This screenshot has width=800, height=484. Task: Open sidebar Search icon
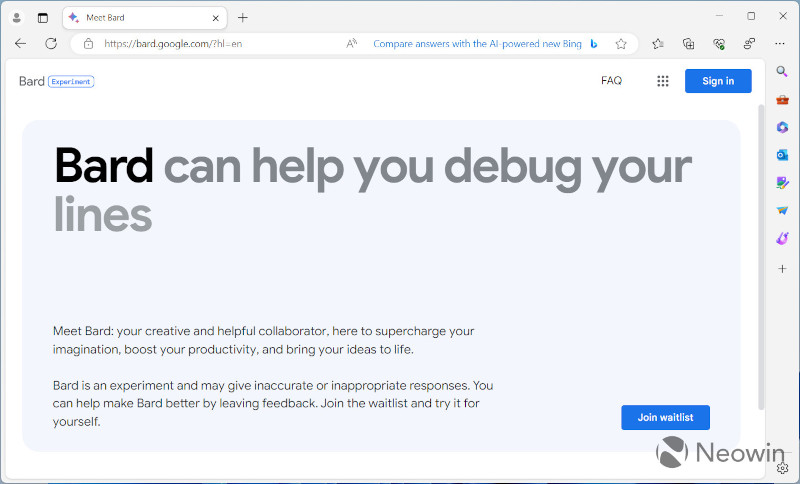[782, 72]
